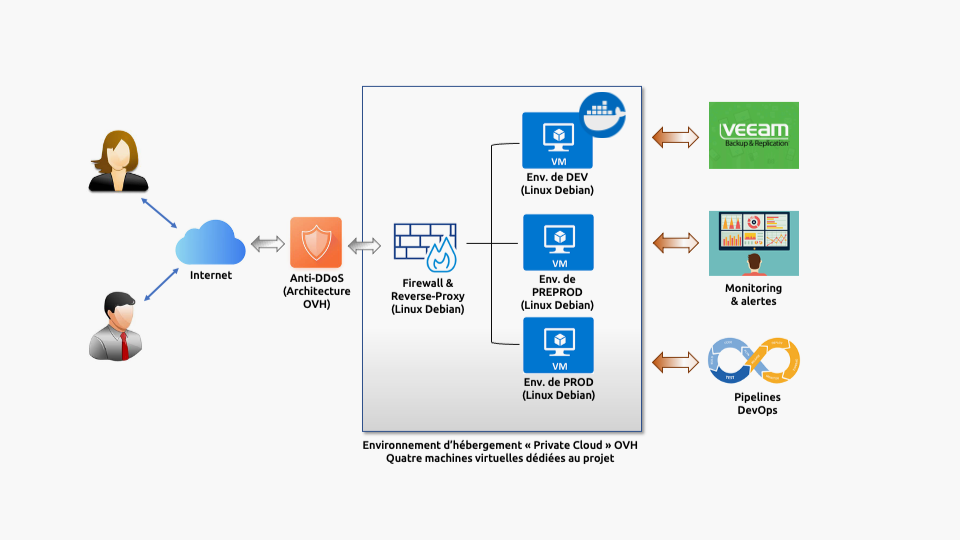Open the Monitoring dashboard image

[754, 242]
